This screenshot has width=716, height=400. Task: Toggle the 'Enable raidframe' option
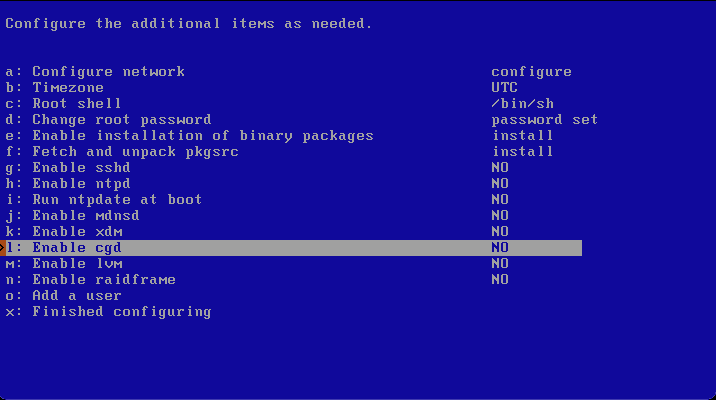pyautogui.click(x=90, y=279)
